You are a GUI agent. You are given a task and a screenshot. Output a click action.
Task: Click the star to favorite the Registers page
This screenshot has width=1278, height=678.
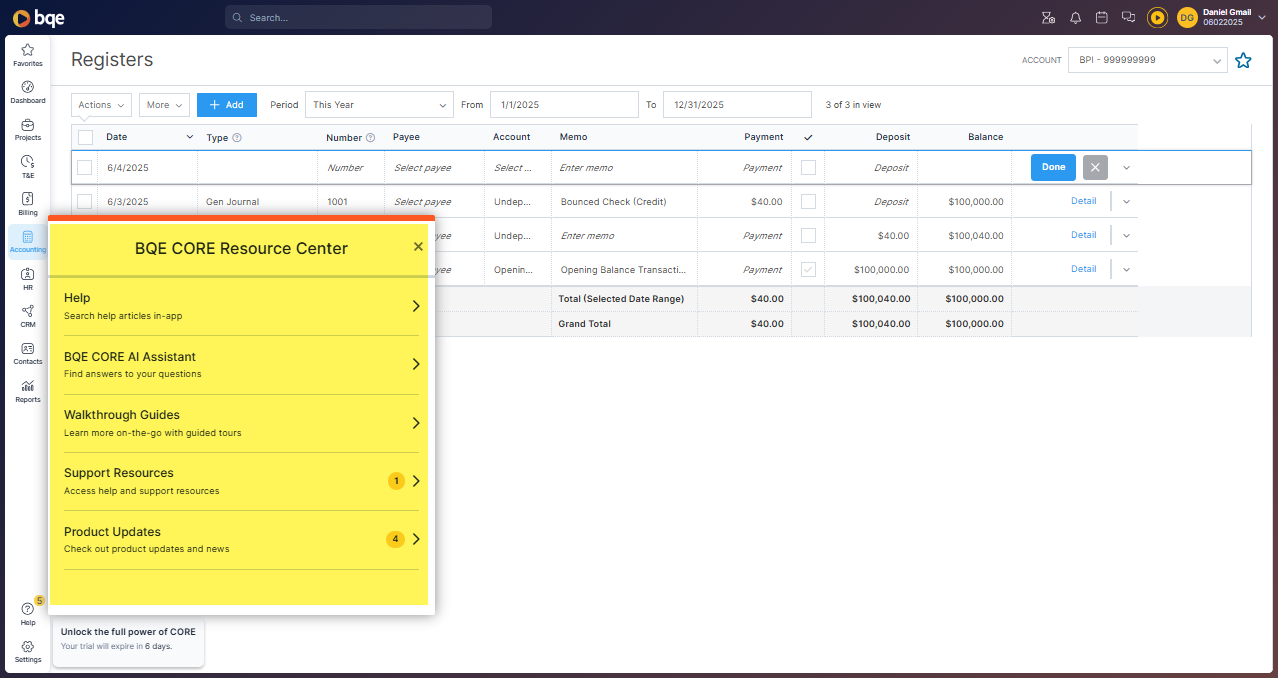pos(1243,60)
